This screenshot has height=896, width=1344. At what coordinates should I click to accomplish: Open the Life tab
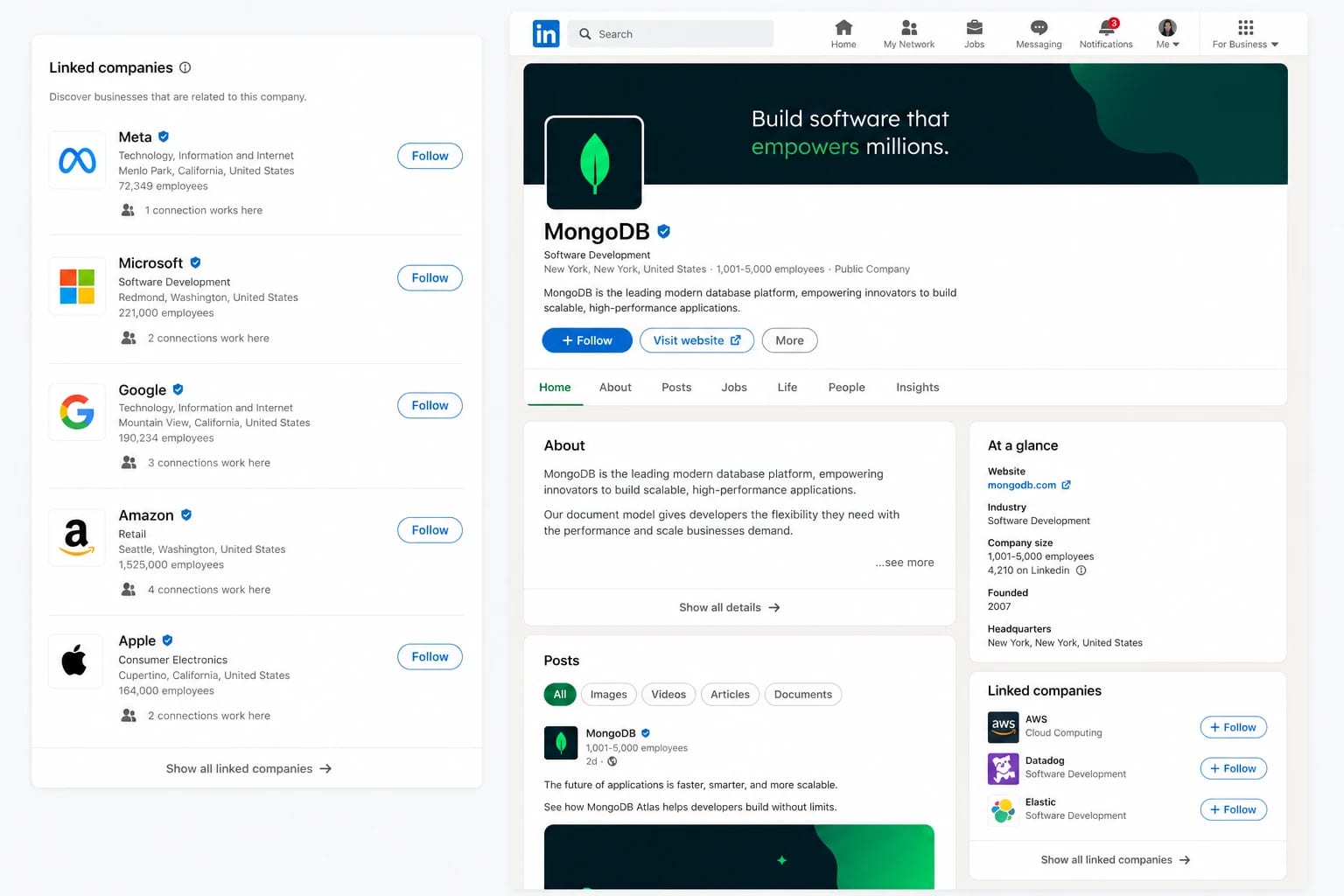pos(787,388)
